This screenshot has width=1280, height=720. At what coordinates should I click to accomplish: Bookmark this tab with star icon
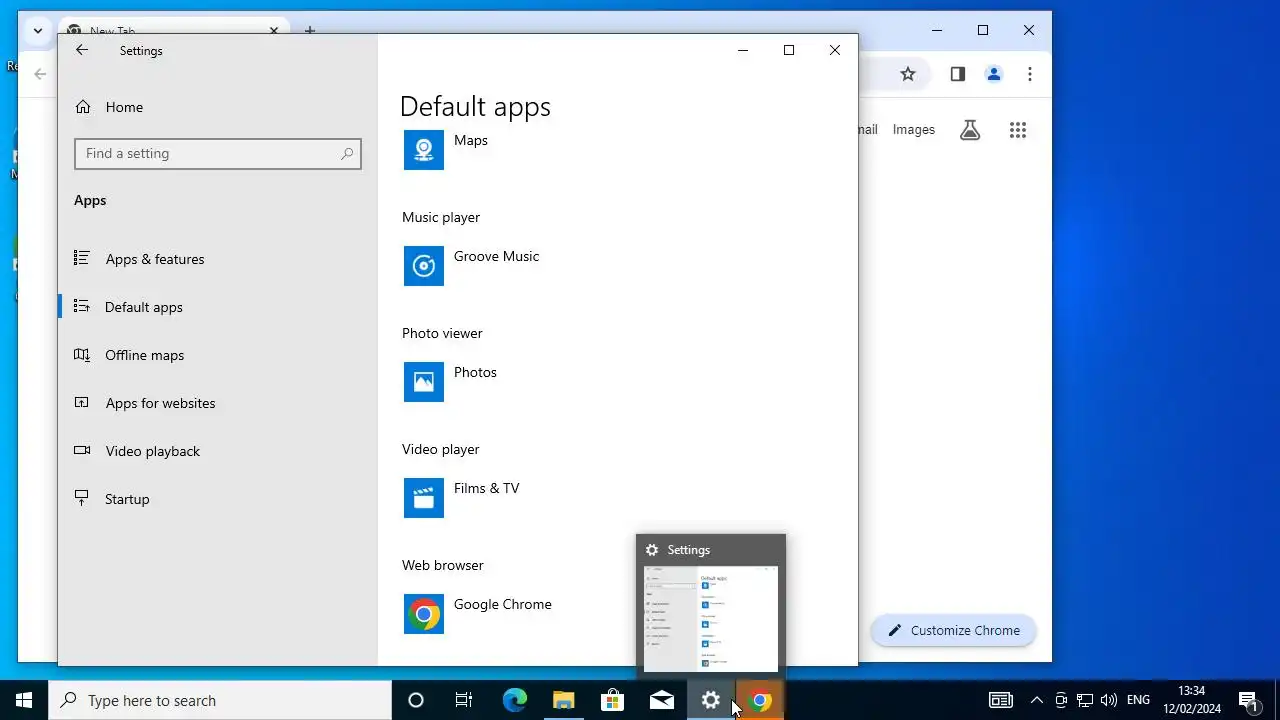coord(908,74)
